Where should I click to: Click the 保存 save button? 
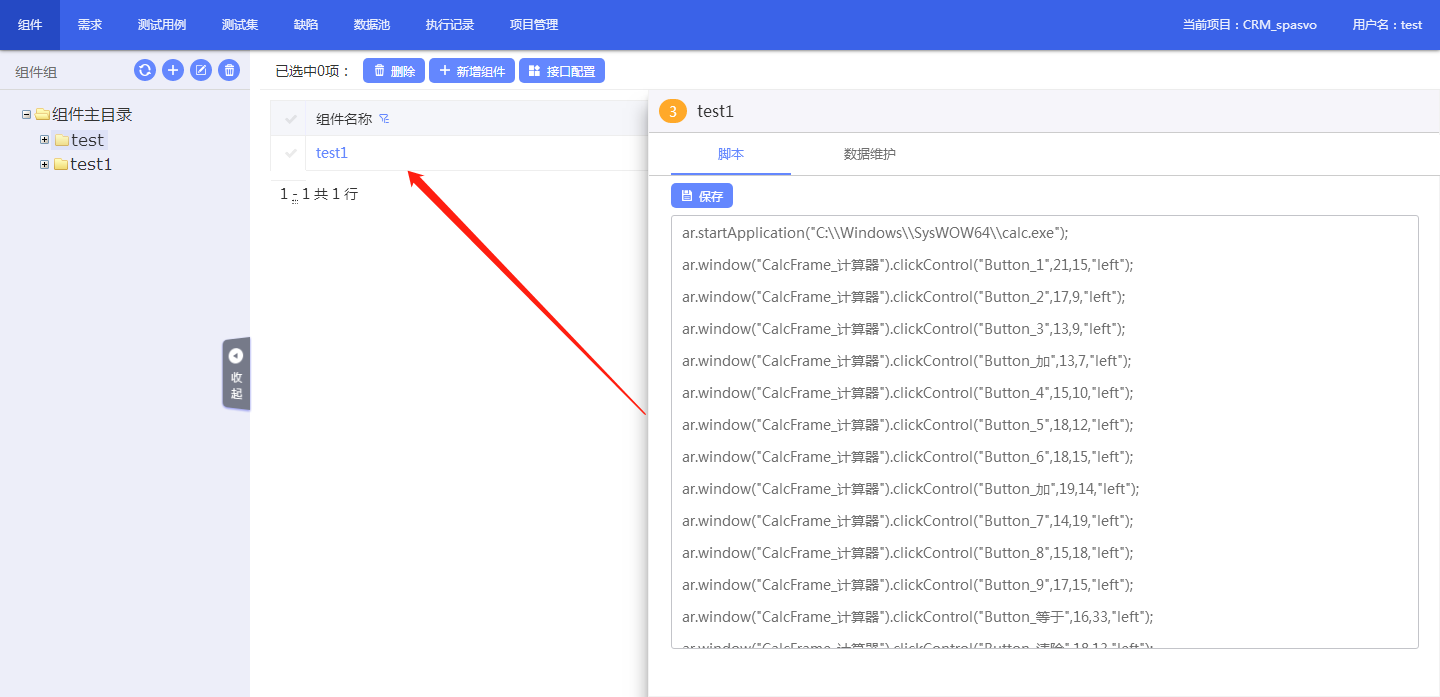click(x=702, y=196)
